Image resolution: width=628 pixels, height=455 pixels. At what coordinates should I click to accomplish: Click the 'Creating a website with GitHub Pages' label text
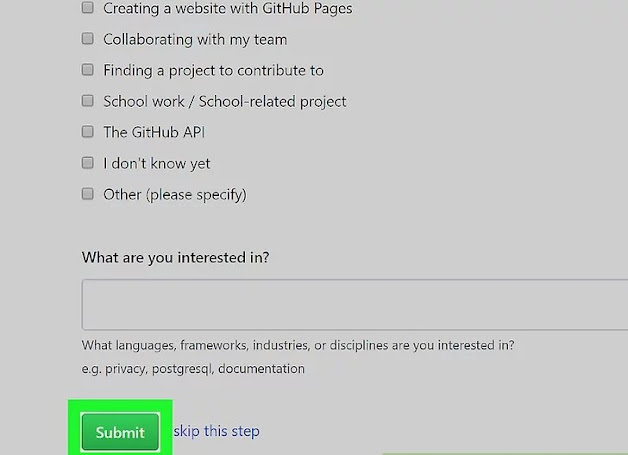click(x=227, y=8)
